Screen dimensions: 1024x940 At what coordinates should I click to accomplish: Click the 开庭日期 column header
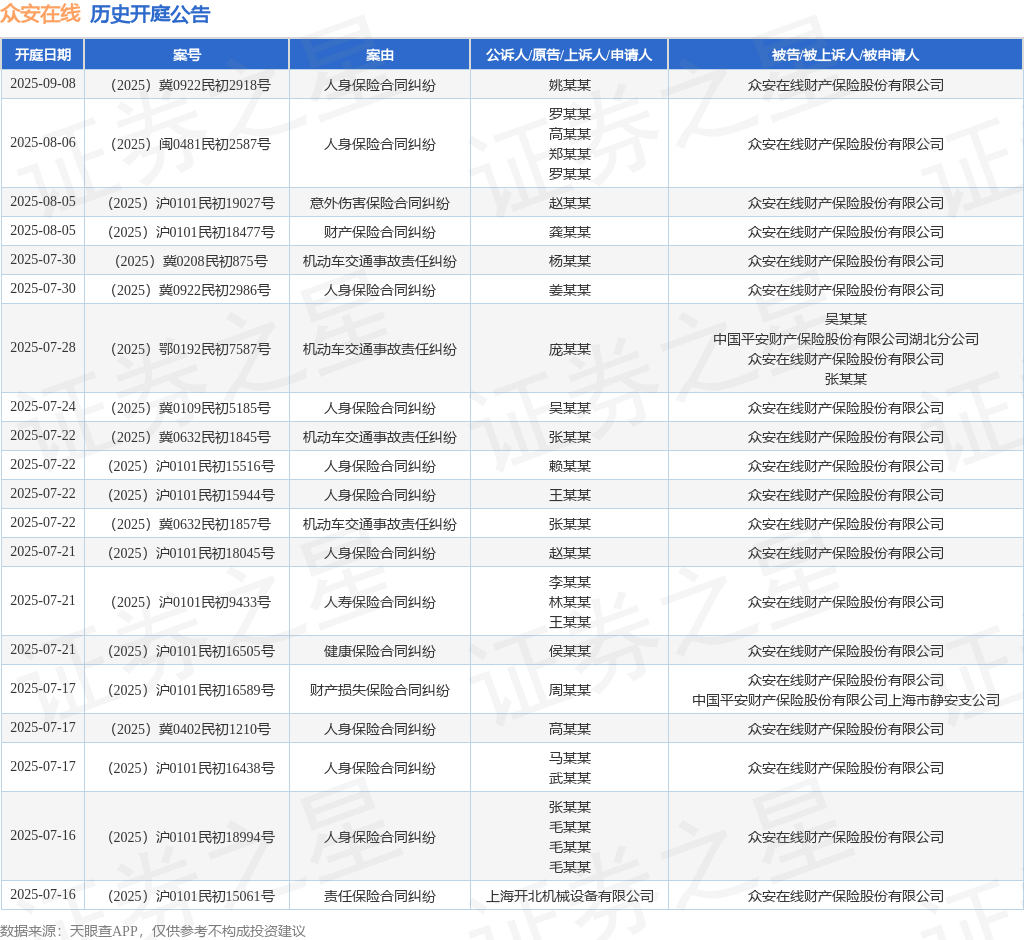(42, 55)
